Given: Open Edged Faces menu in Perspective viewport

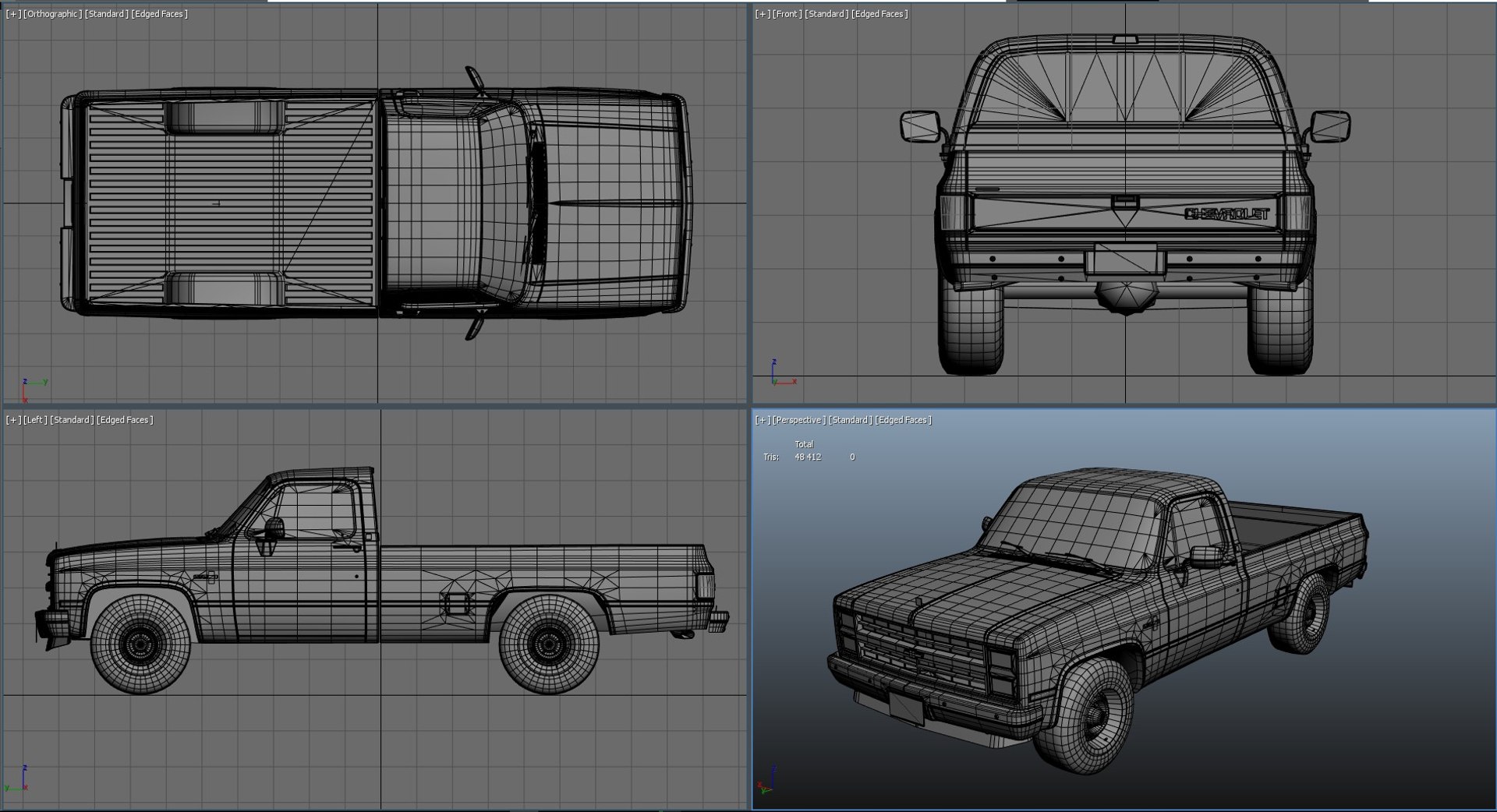Looking at the screenshot, I should pyautogui.click(x=904, y=420).
